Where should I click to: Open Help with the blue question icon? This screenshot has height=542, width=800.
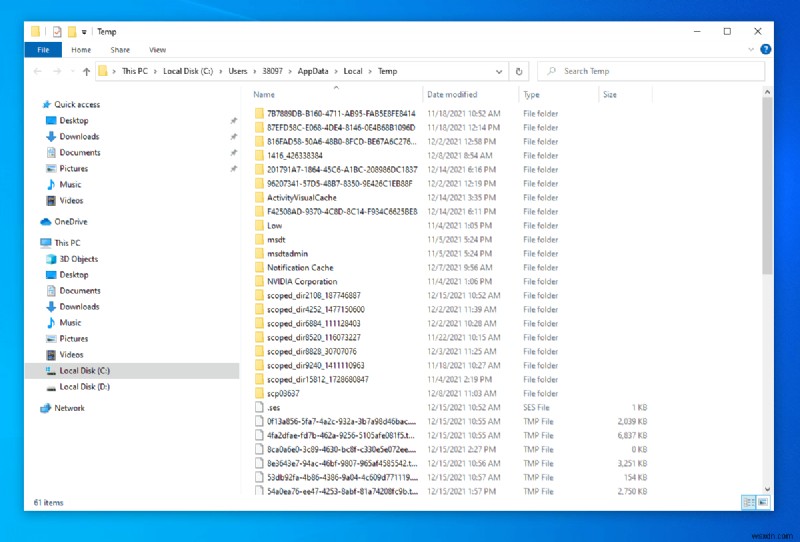pyautogui.click(x=765, y=49)
